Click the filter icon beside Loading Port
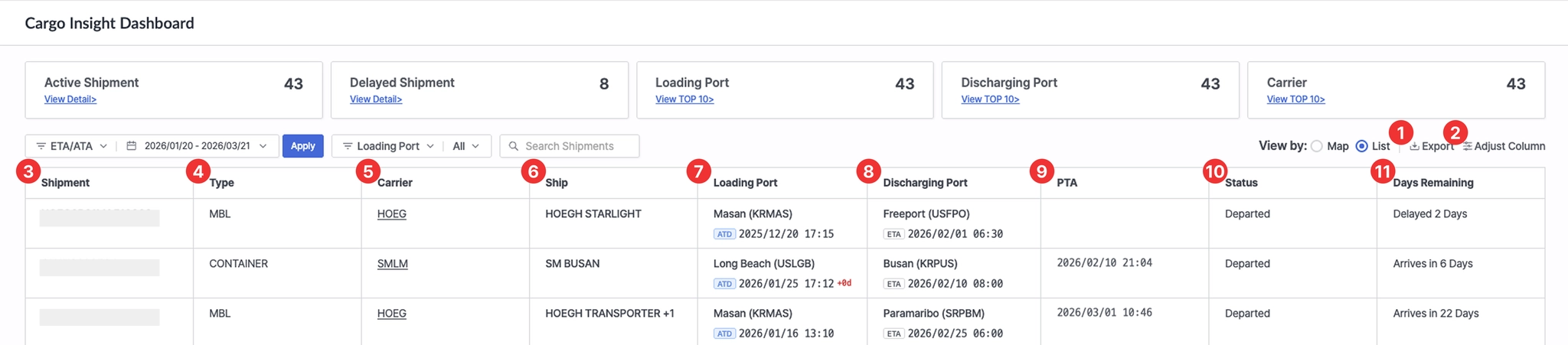The height and width of the screenshot is (345, 1568). click(x=348, y=146)
